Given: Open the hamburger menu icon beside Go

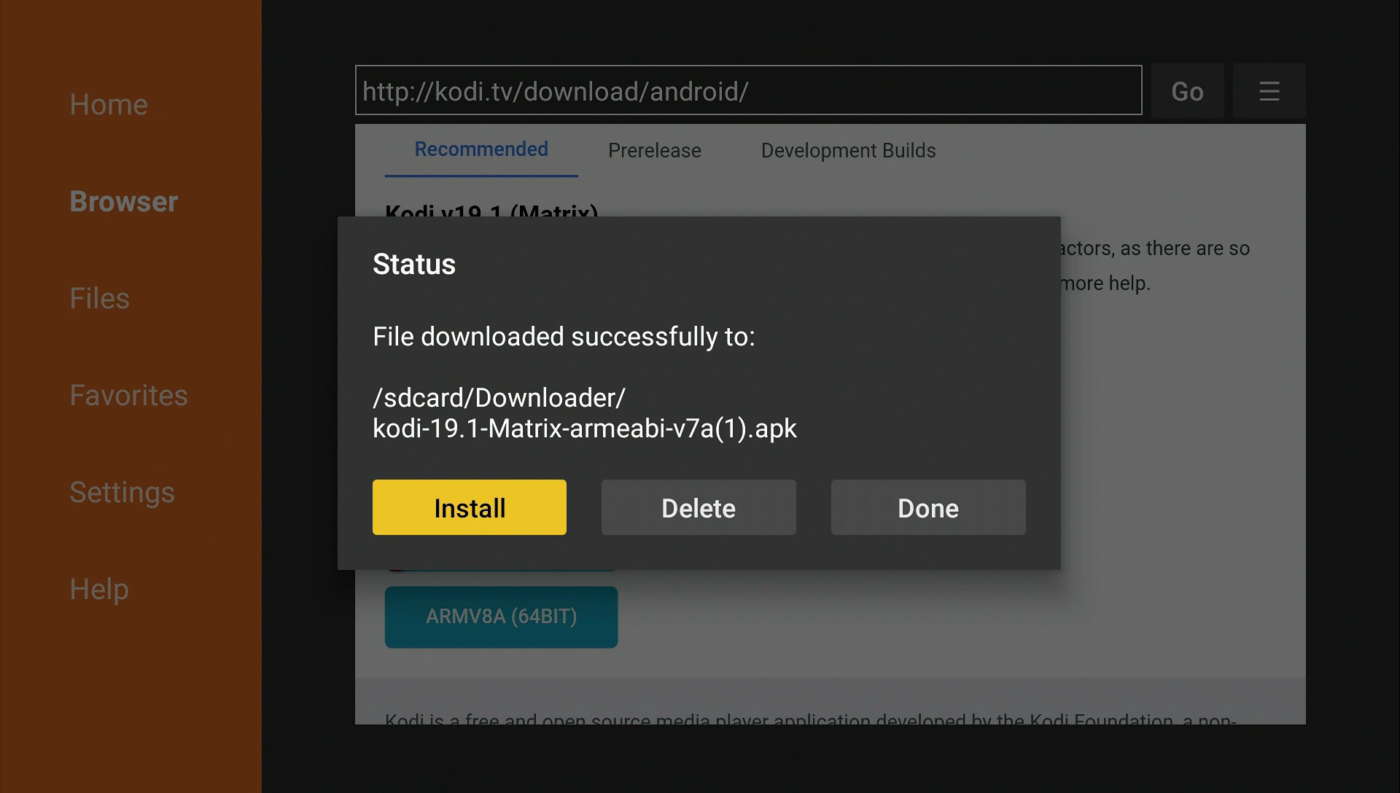Looking at the screenshot, I should pos(1269,91).
